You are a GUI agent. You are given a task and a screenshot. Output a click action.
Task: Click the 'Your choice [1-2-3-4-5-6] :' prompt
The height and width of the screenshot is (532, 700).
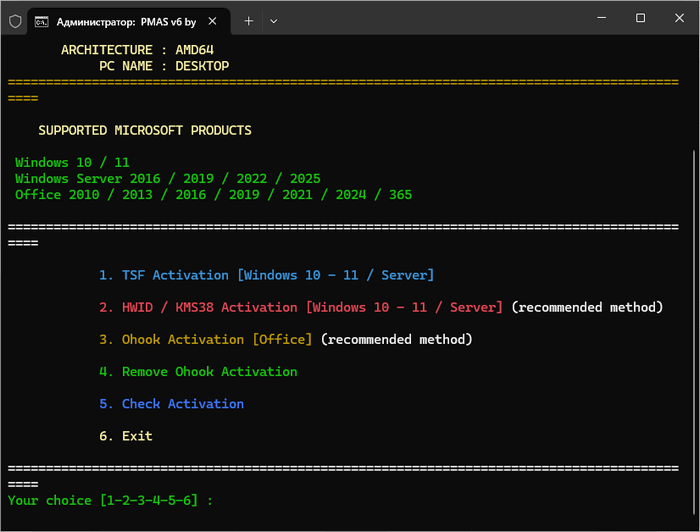[110, 500]
